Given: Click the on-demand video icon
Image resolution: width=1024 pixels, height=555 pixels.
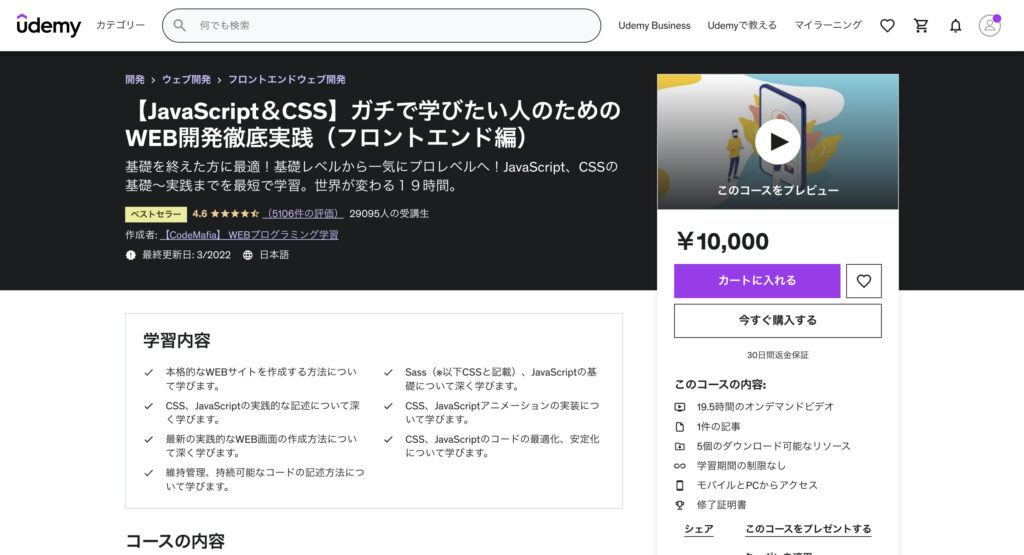Looking at the screenshot, I should [680, 407].
